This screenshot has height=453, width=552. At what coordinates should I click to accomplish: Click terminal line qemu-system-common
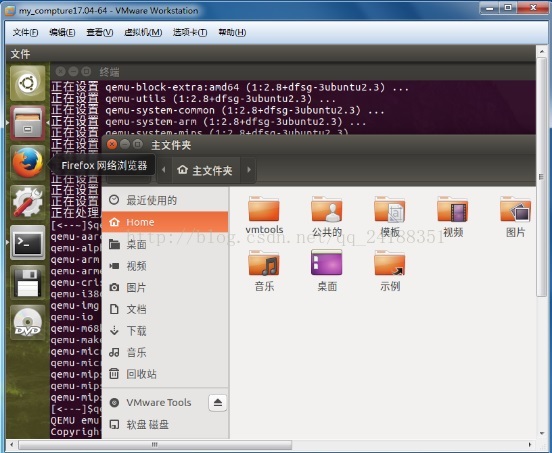218,110
